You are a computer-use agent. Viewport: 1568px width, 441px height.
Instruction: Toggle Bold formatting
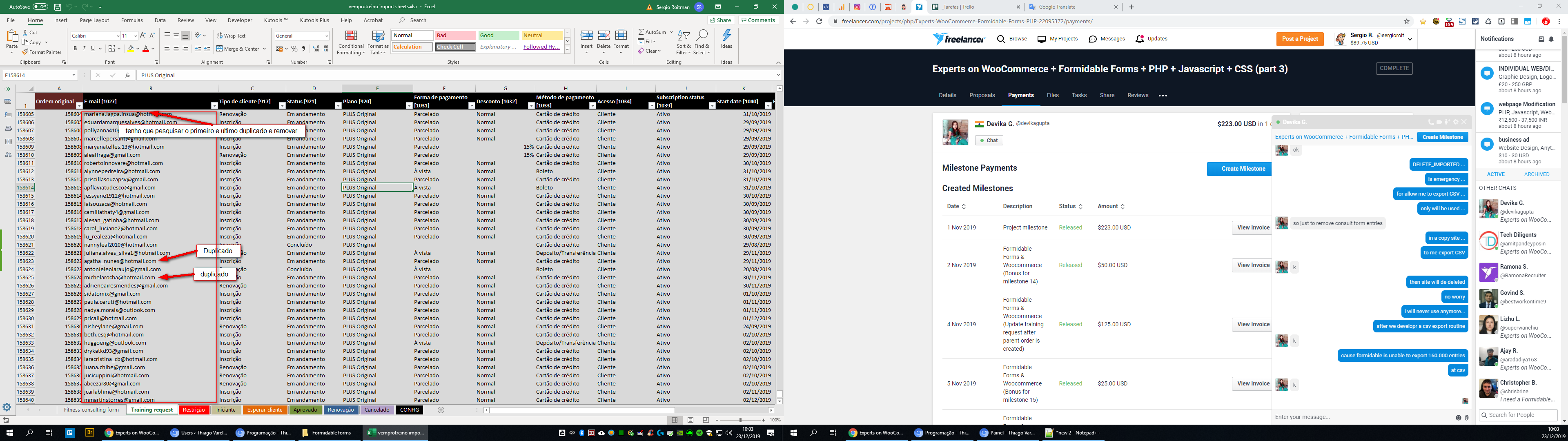coord(76,49)
